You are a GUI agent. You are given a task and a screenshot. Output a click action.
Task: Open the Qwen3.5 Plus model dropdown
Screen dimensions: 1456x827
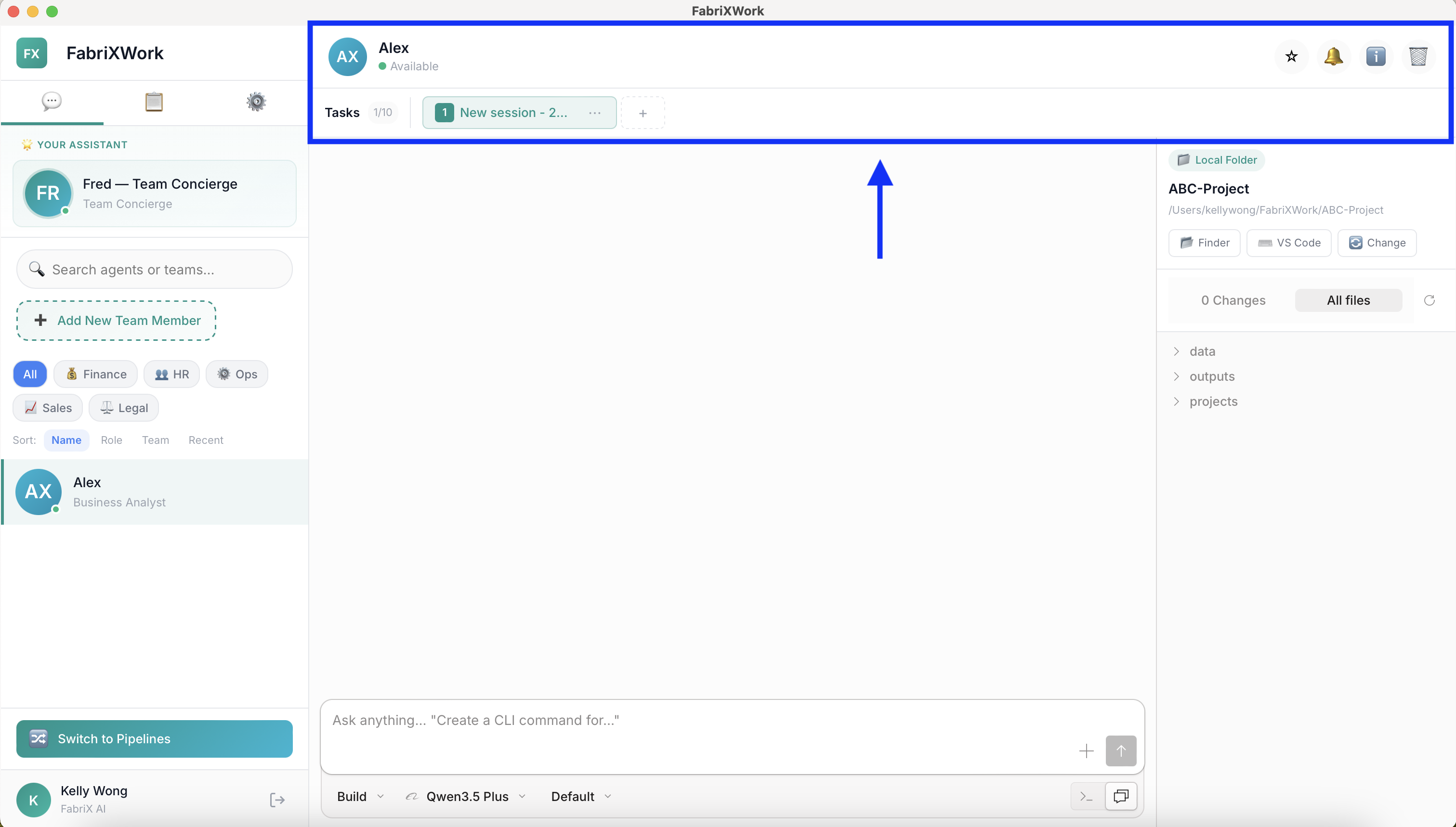(x=466, y=796)
